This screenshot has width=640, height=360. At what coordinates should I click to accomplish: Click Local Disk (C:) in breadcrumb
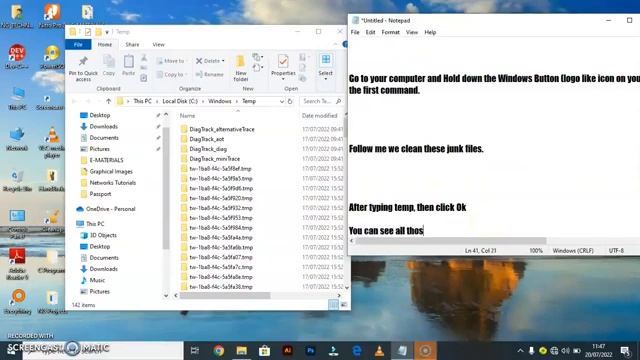180,101
